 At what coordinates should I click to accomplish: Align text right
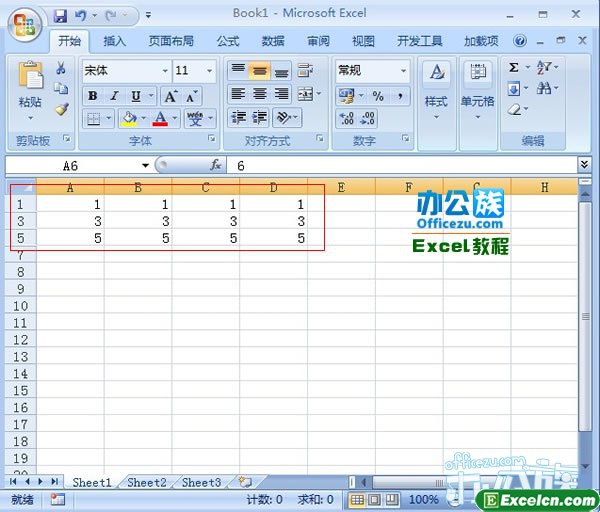click(281, 94)
